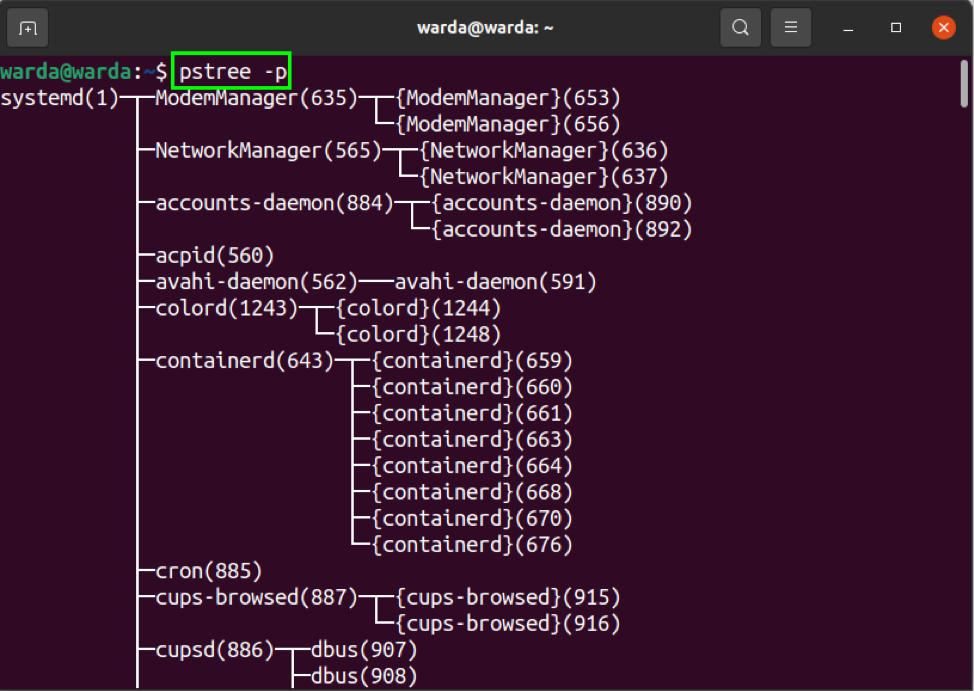
Task: Click the pstree -p command text
Action: click(x=232, y=72)
